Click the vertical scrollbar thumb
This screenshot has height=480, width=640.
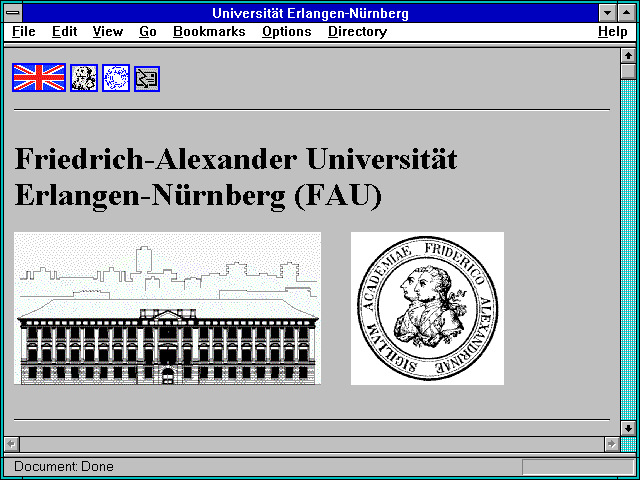coord(628,71)
